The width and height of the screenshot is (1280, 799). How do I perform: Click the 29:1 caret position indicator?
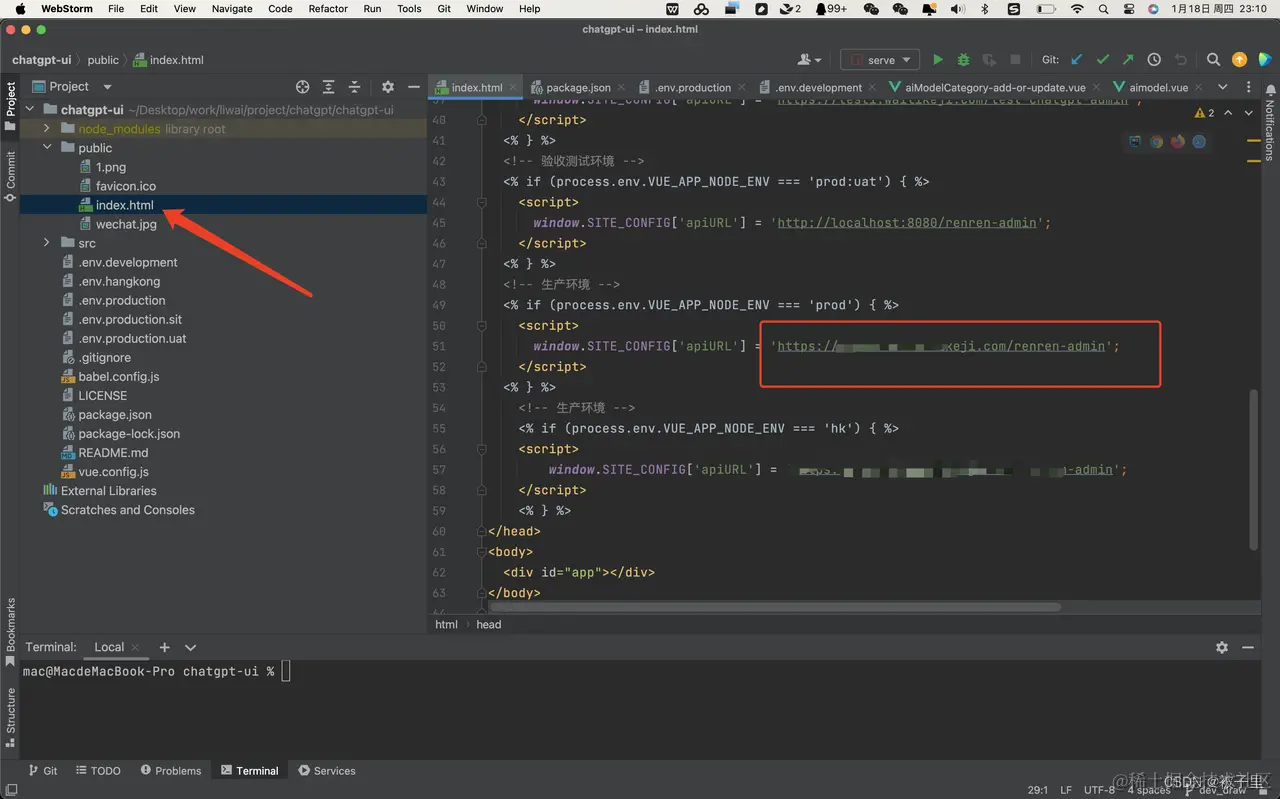(1038, 790)
